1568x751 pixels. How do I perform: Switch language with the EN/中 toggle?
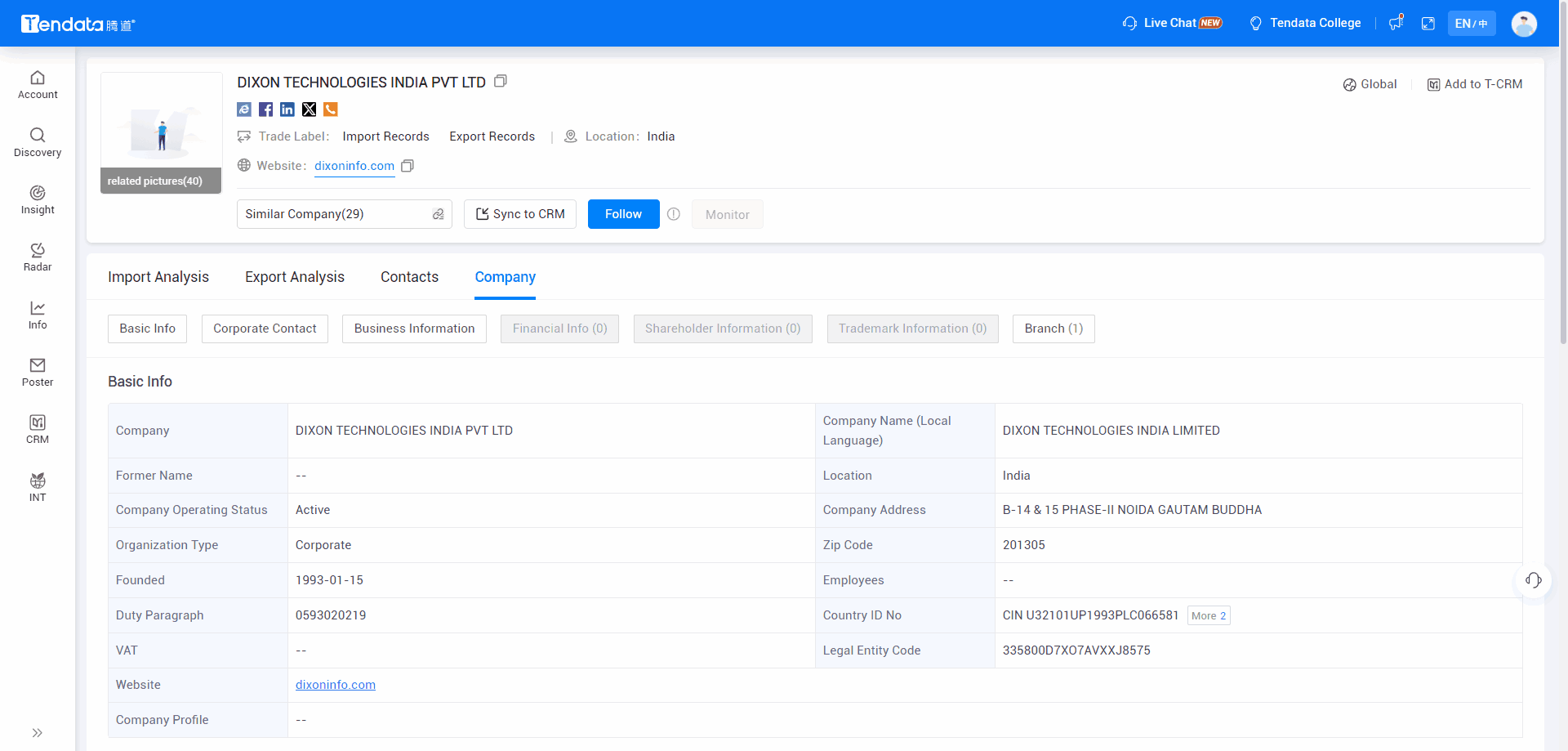point(1471,23)
